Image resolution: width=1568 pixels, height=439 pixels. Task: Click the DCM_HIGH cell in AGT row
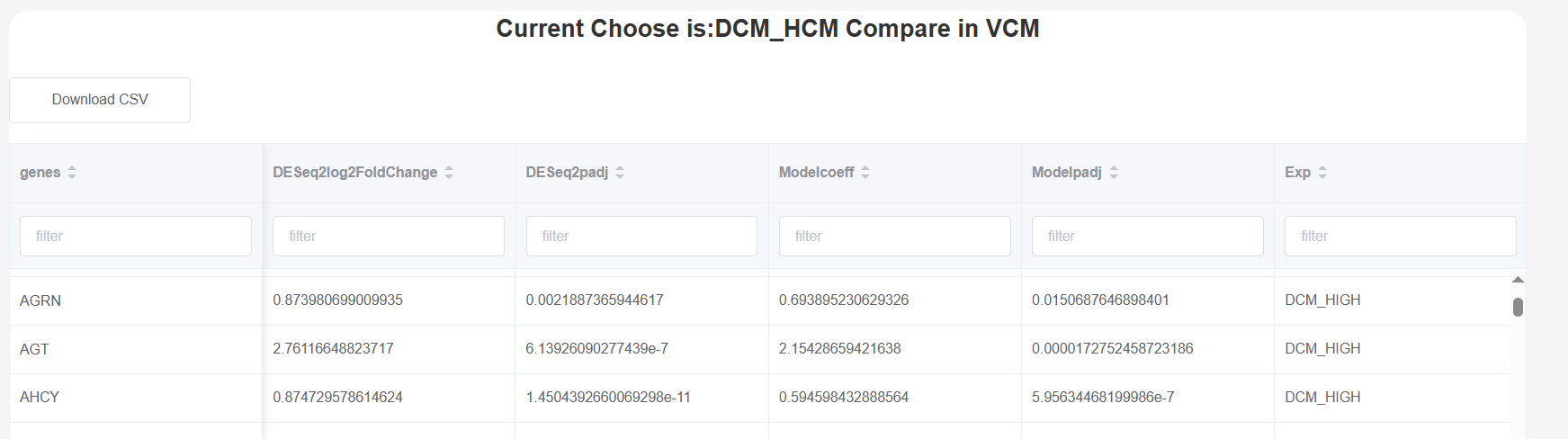tap(1322, 349)
